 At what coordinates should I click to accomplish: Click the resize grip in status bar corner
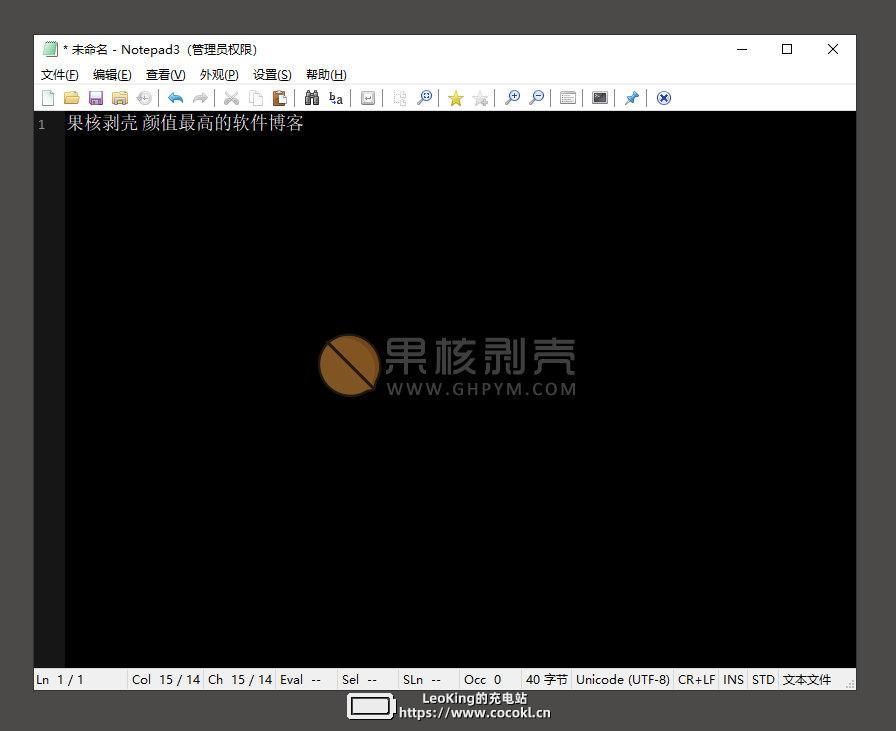point(850,684)
